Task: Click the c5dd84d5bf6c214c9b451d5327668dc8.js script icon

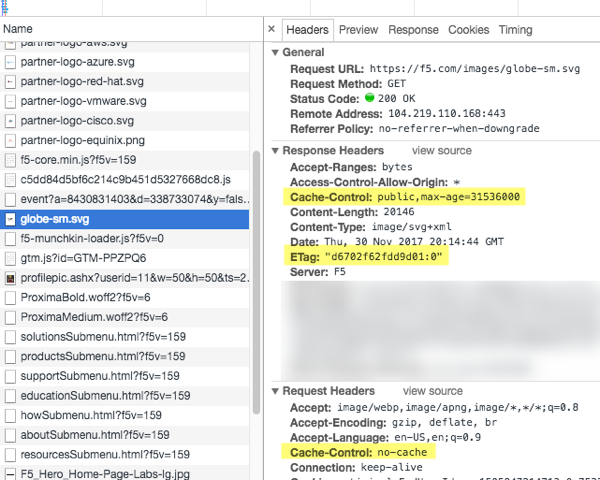Action: 10,180
